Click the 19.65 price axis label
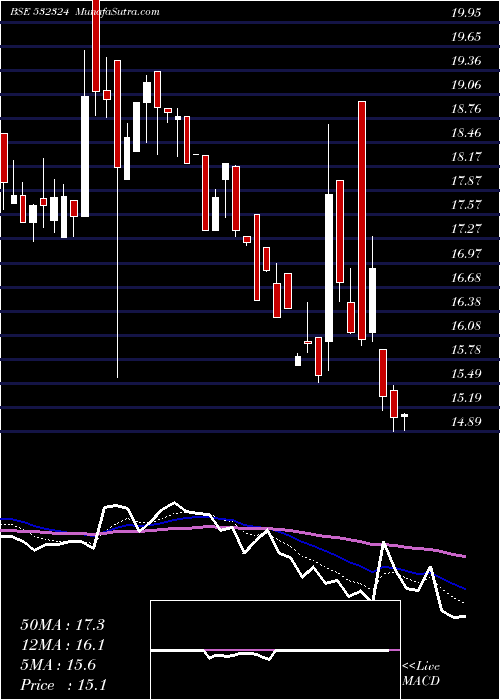 pyautogui.click(x=466, y=37)
